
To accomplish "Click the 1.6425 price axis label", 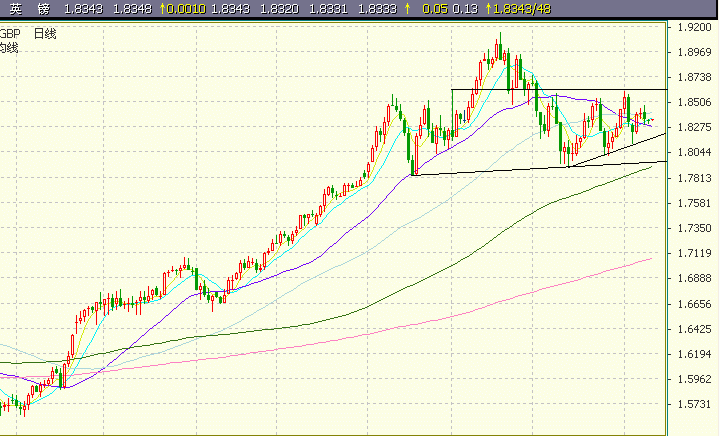I will point(695,329).
